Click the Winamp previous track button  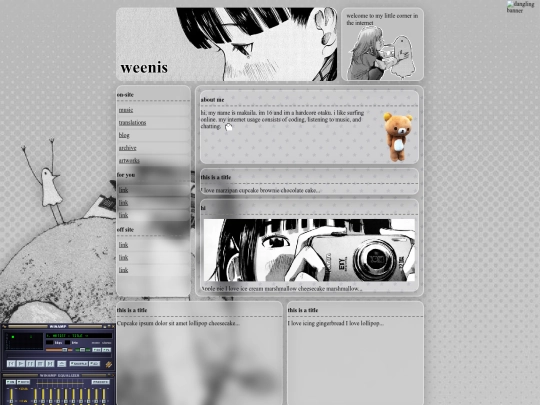coord(11,363)
